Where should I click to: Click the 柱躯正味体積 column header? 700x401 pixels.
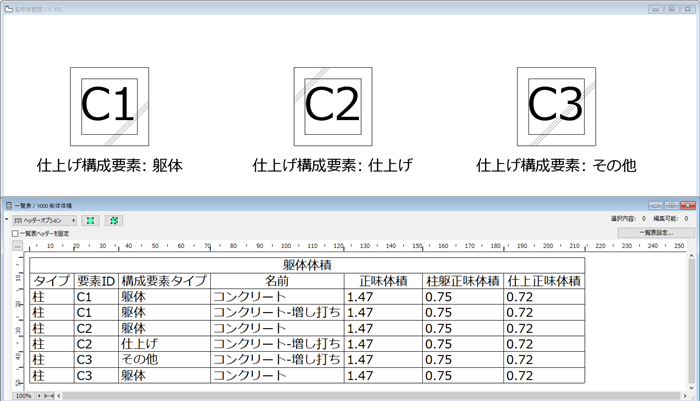pyautogui.click(x=463, y=281)
